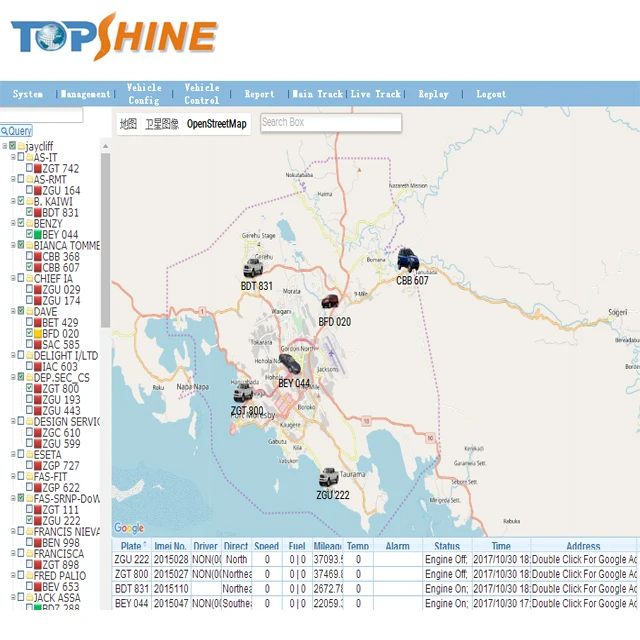This screenshot has height=640, width=640.
Task: Toggle the jaycliff root checkbox
Action: 13,145
